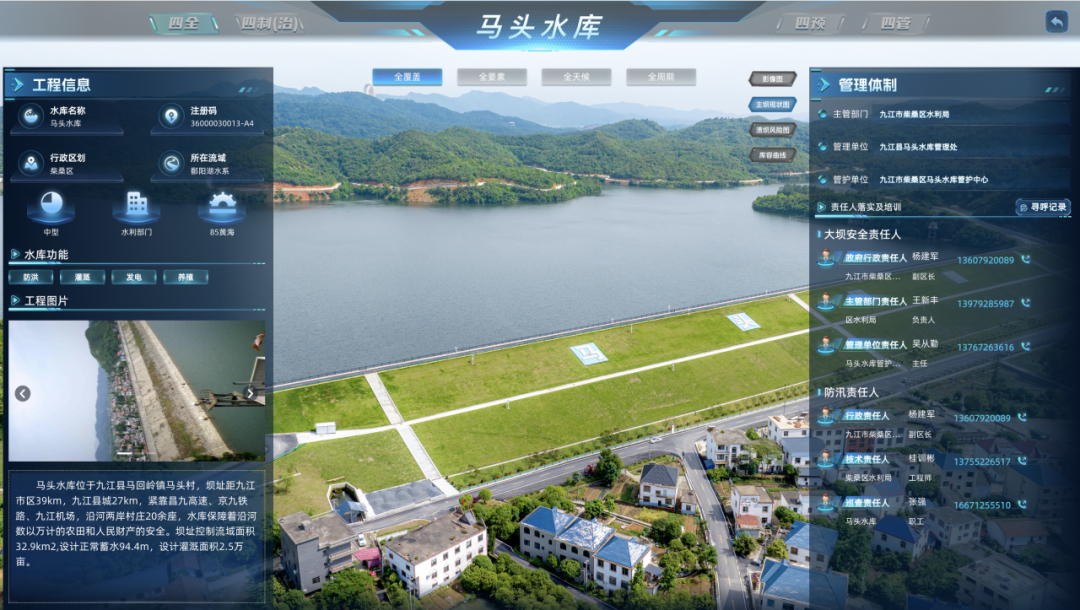This screenshot has width=1080, height=610.
Task: Click phone icon next to 13767263616
Action: pyautogui.click(x=1026, y=346)
